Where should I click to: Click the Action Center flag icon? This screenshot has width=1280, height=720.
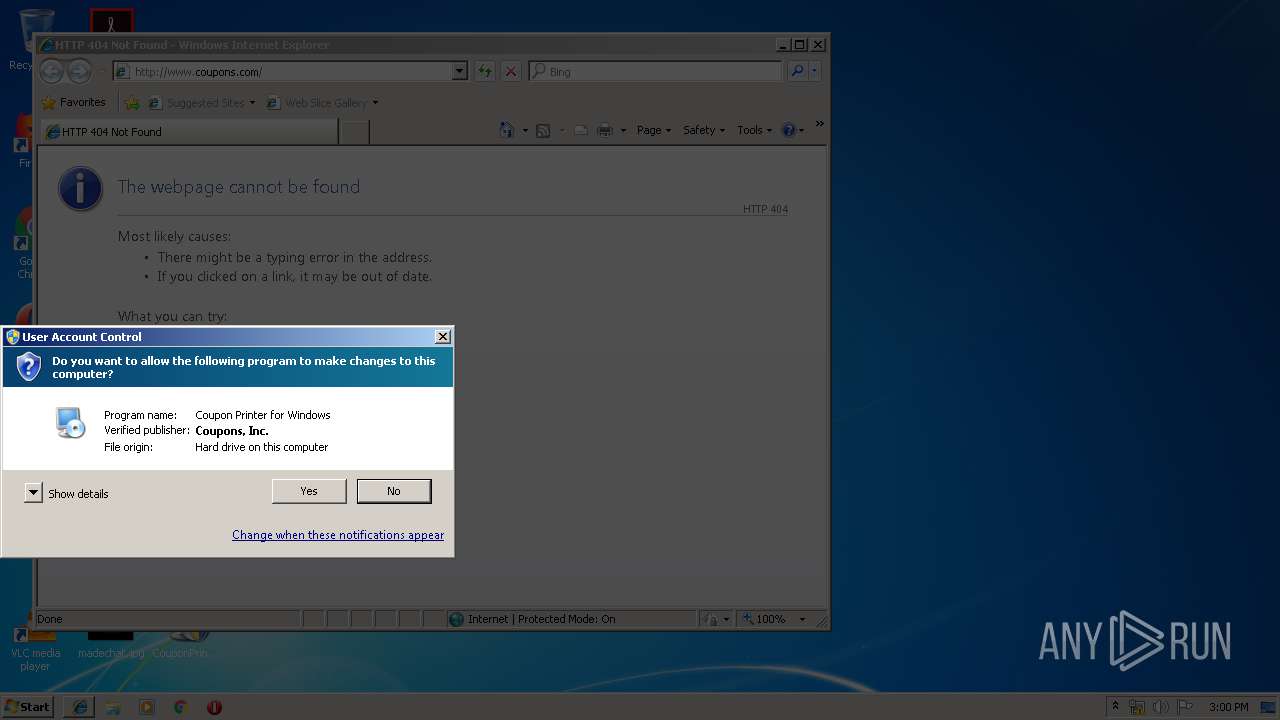point(1185,707)
